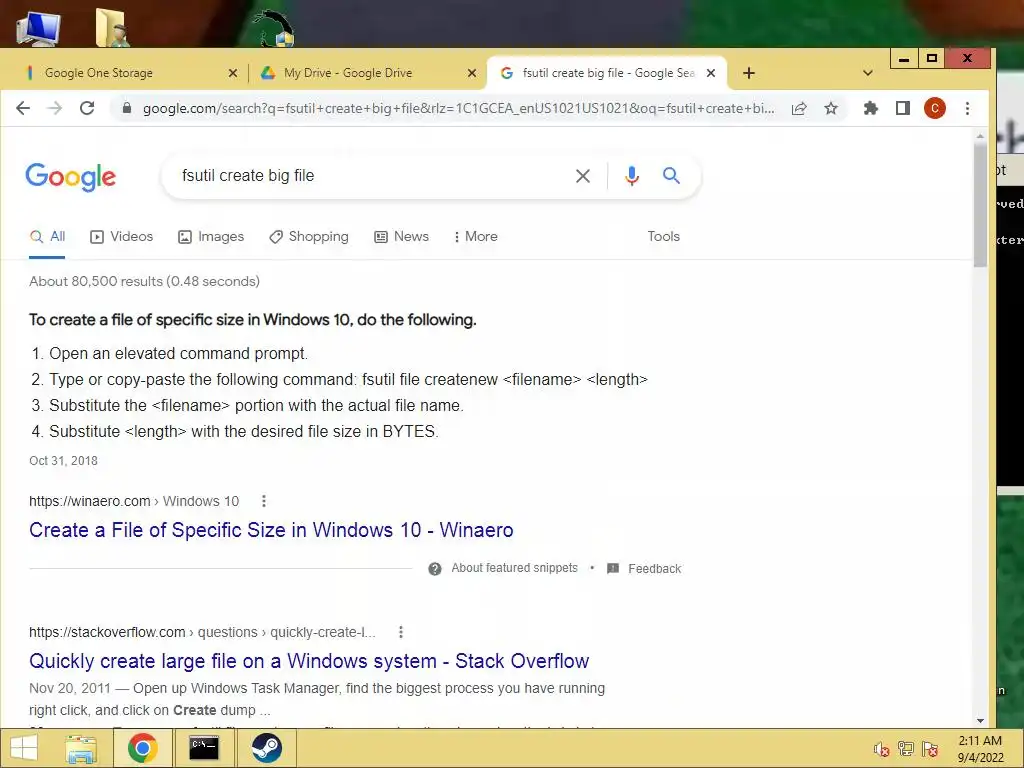Image resolution: width=1024 pixels, height=768 pixels.
Task: Click the Chrome taskbar icon
Action: coord(142,748)
